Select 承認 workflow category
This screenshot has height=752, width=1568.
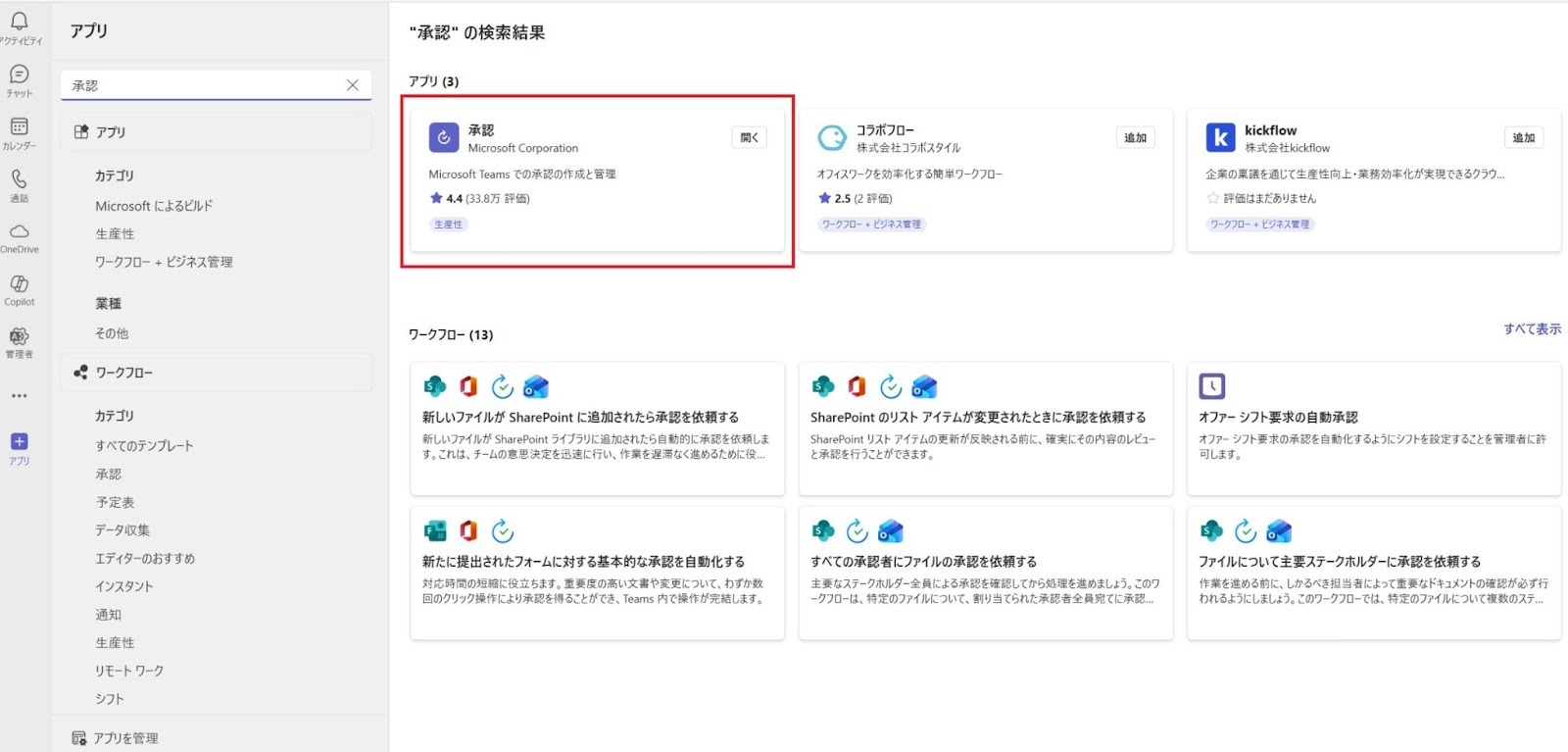coord(109,475)
